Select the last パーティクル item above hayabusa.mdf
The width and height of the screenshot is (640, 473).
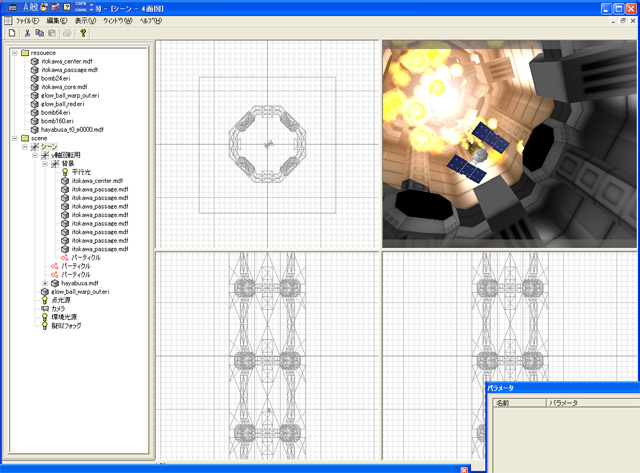click(x=76, y=275)
